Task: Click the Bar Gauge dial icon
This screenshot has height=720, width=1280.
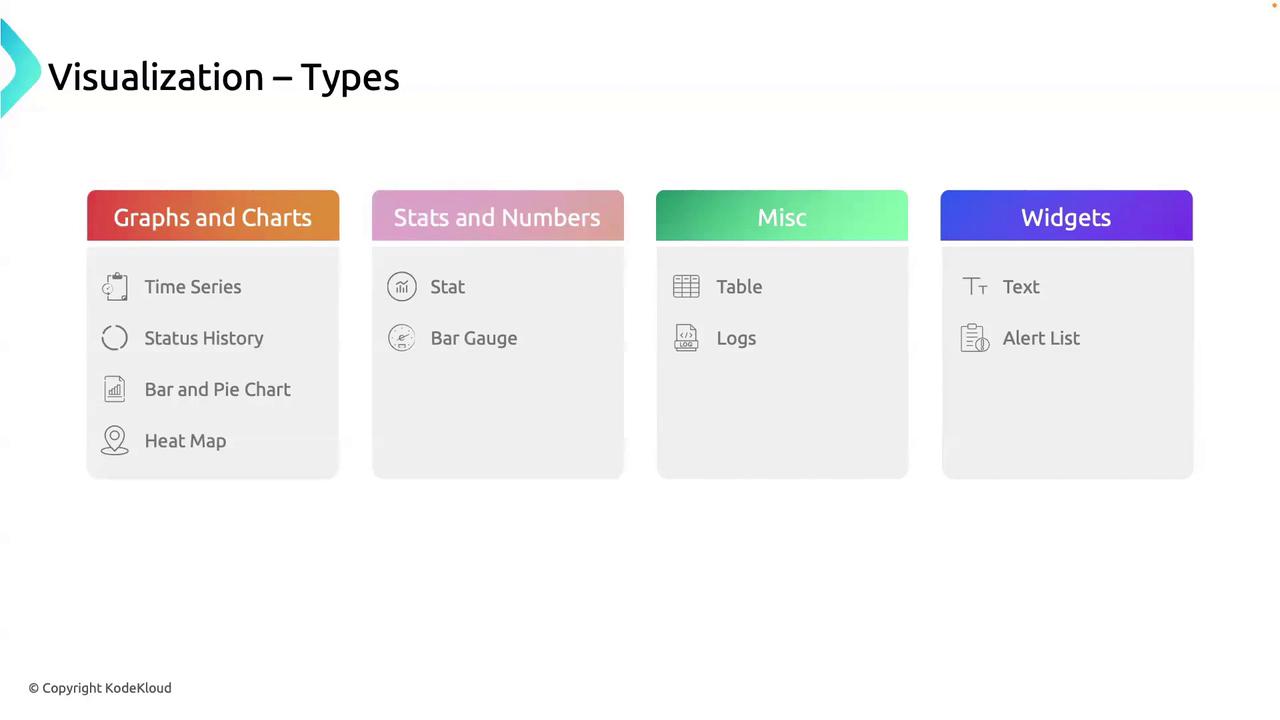Action: tap(401, 338)
